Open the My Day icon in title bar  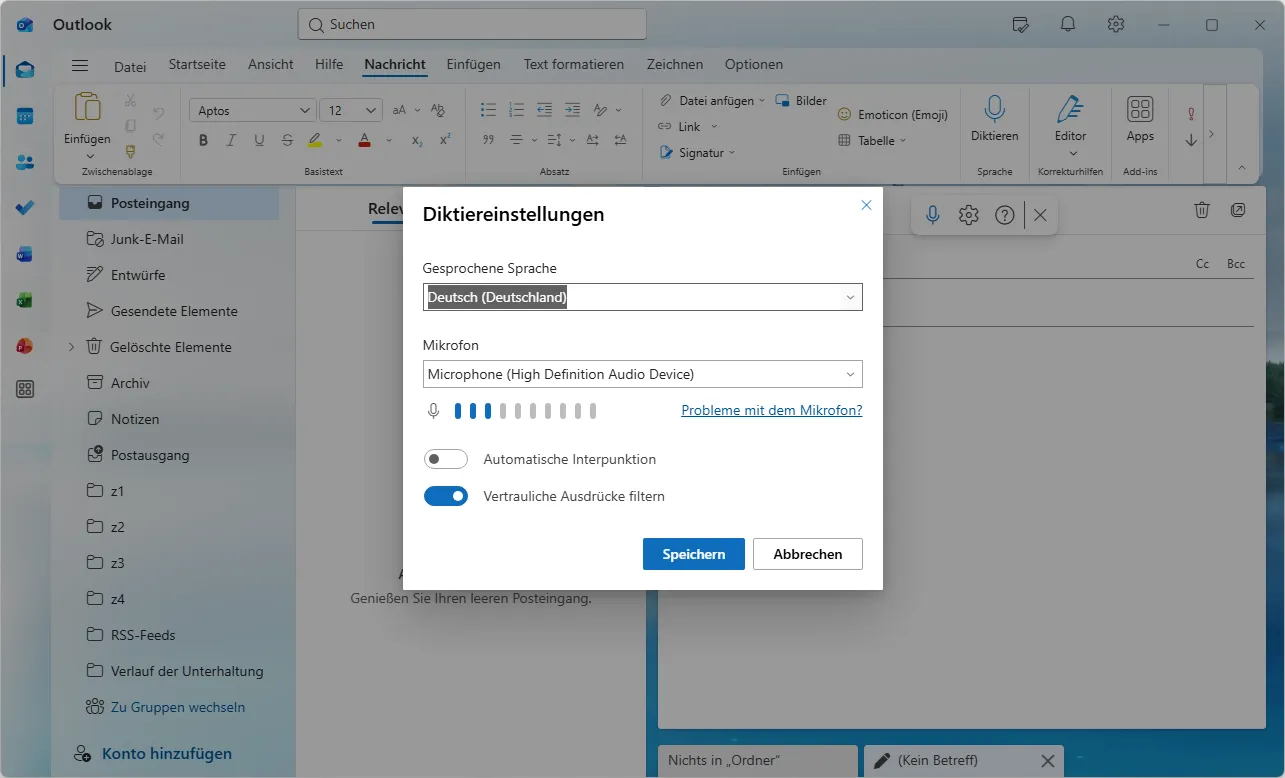point(1020,24)
